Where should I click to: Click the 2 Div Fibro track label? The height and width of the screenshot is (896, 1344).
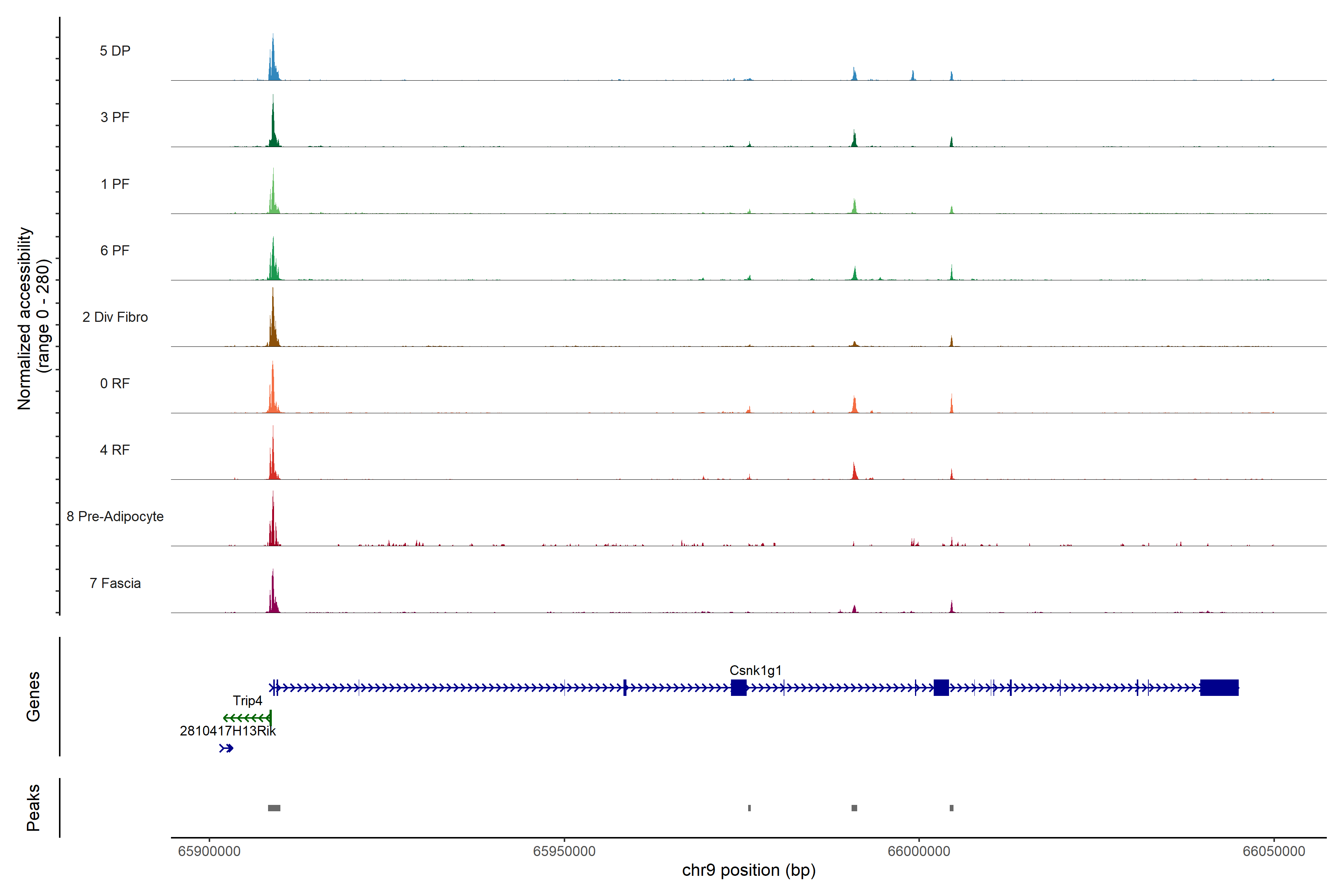click(115, 317)
